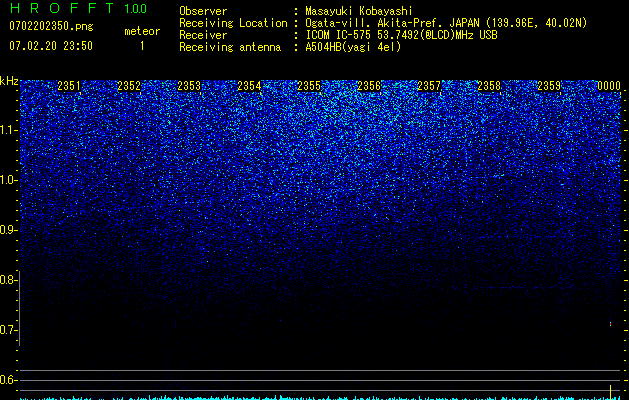Click the kHz axis unit label
Screen dimensions: 629x400
pos(9,81)
